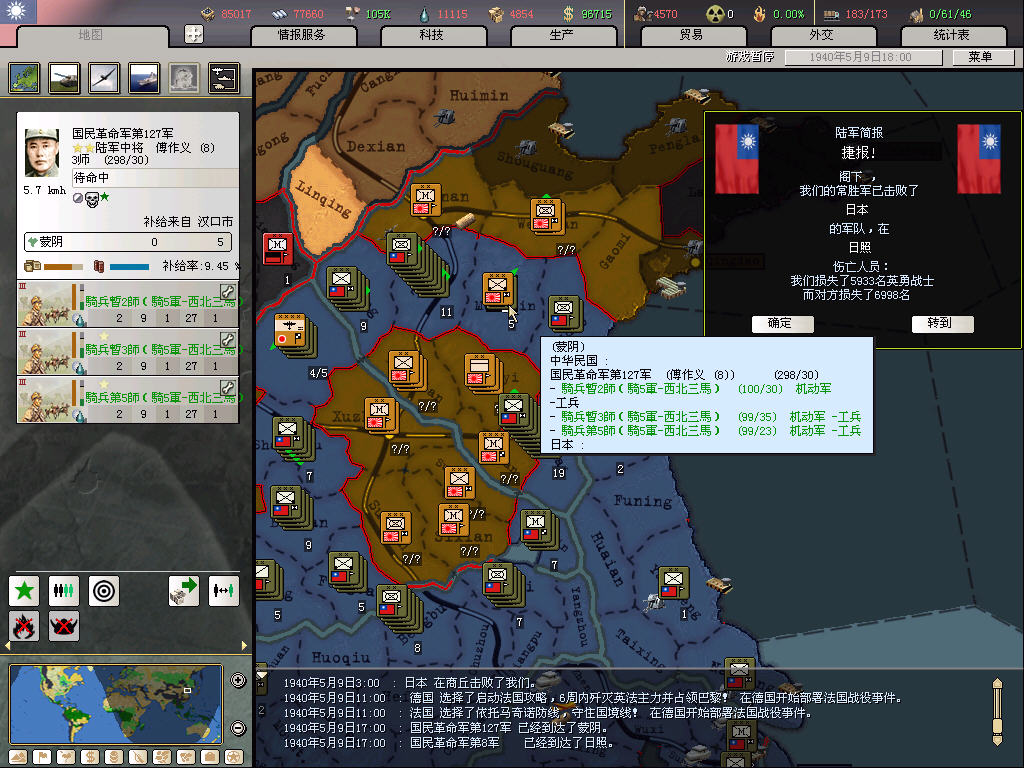Open the 待命中 orders box
The width and height of the screenshot is (1024, 768).
tap(155, 178)
